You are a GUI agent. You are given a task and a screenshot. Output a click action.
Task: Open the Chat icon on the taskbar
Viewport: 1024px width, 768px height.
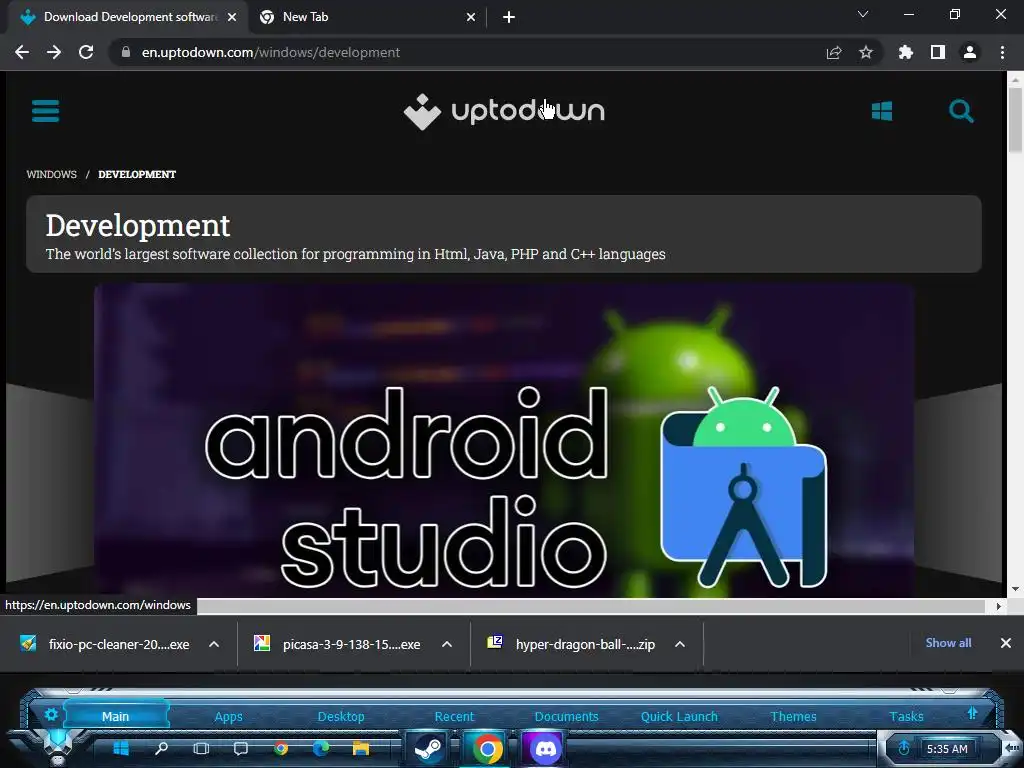(241, 748)
